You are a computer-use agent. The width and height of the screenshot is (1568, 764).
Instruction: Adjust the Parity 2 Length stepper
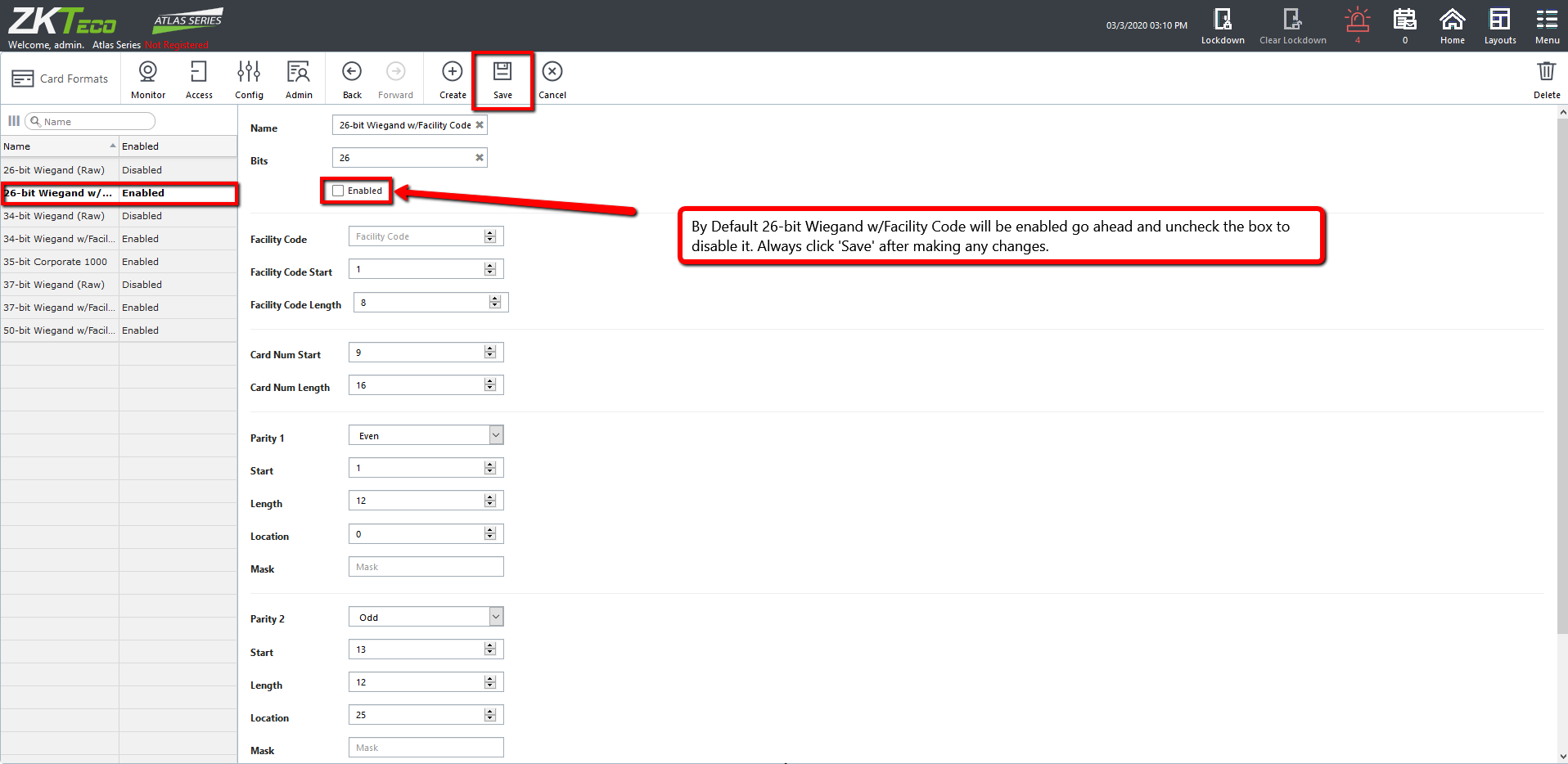coord(490,682)
